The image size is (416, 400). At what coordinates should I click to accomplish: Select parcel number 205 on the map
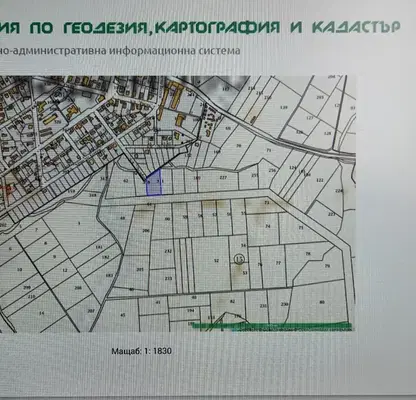(x=140, y=270)
